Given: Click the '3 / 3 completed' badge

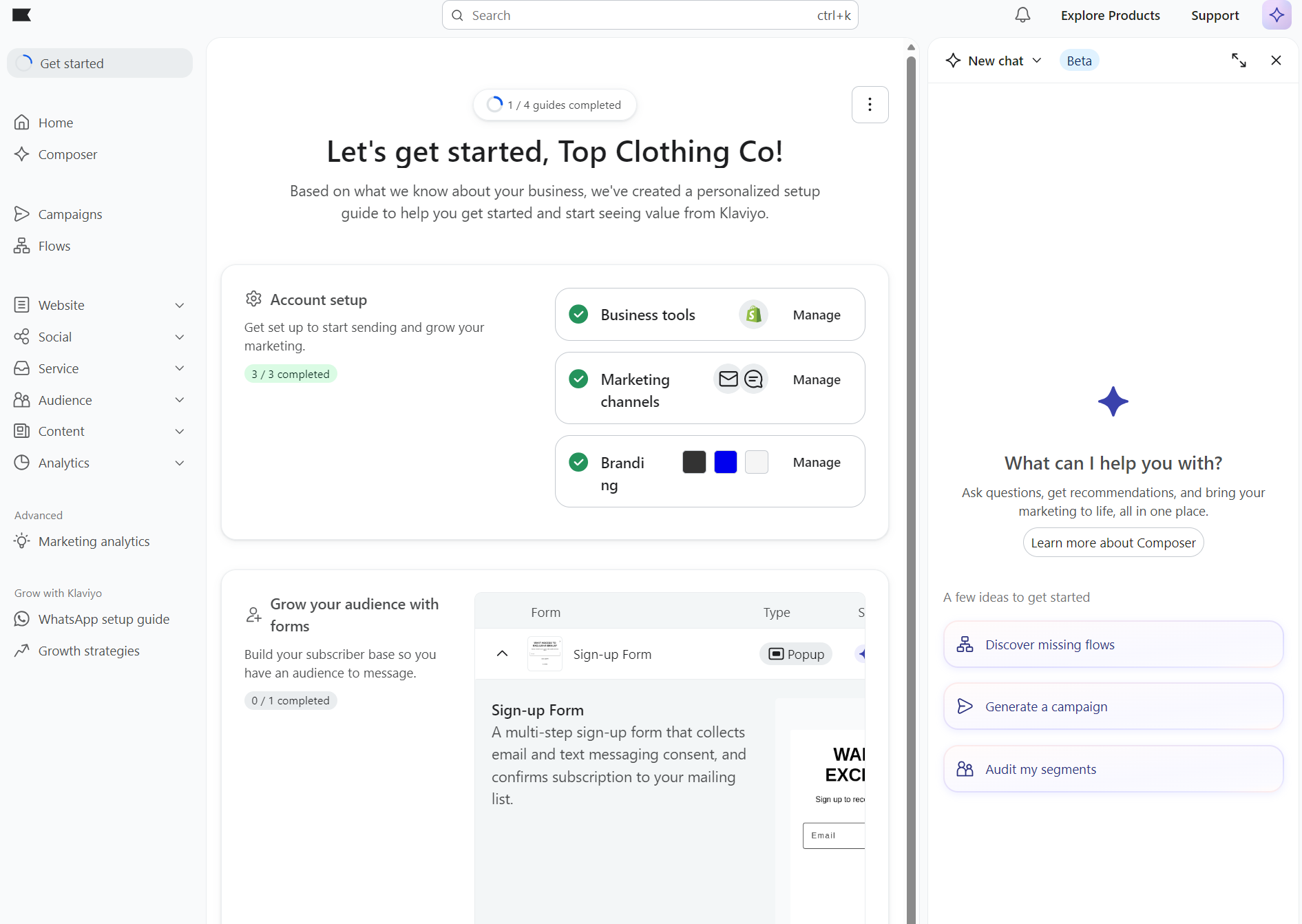Looking at the screenshot, I should click(291, 374).
